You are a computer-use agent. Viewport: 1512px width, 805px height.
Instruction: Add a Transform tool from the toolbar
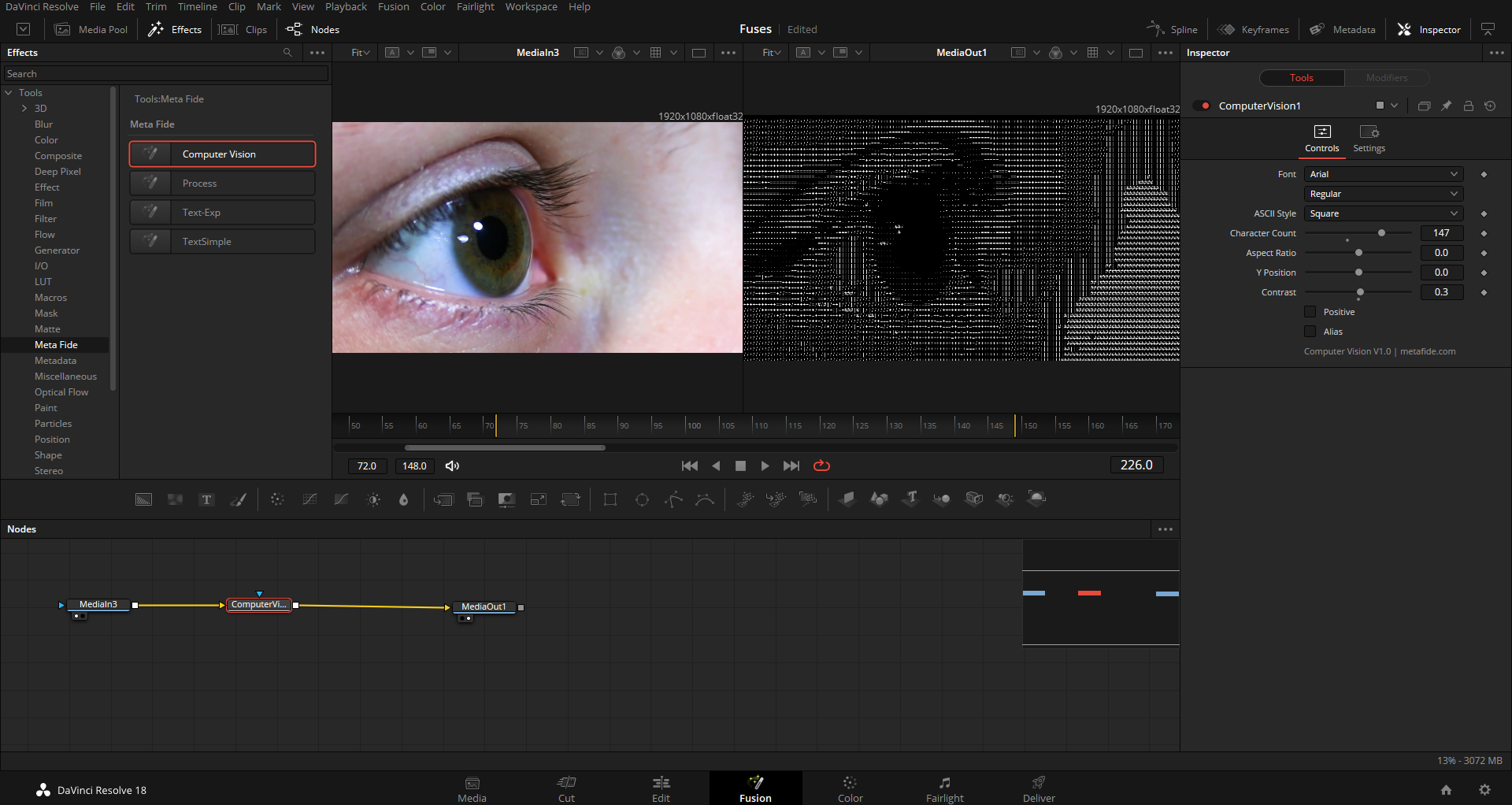pos(570,499)
